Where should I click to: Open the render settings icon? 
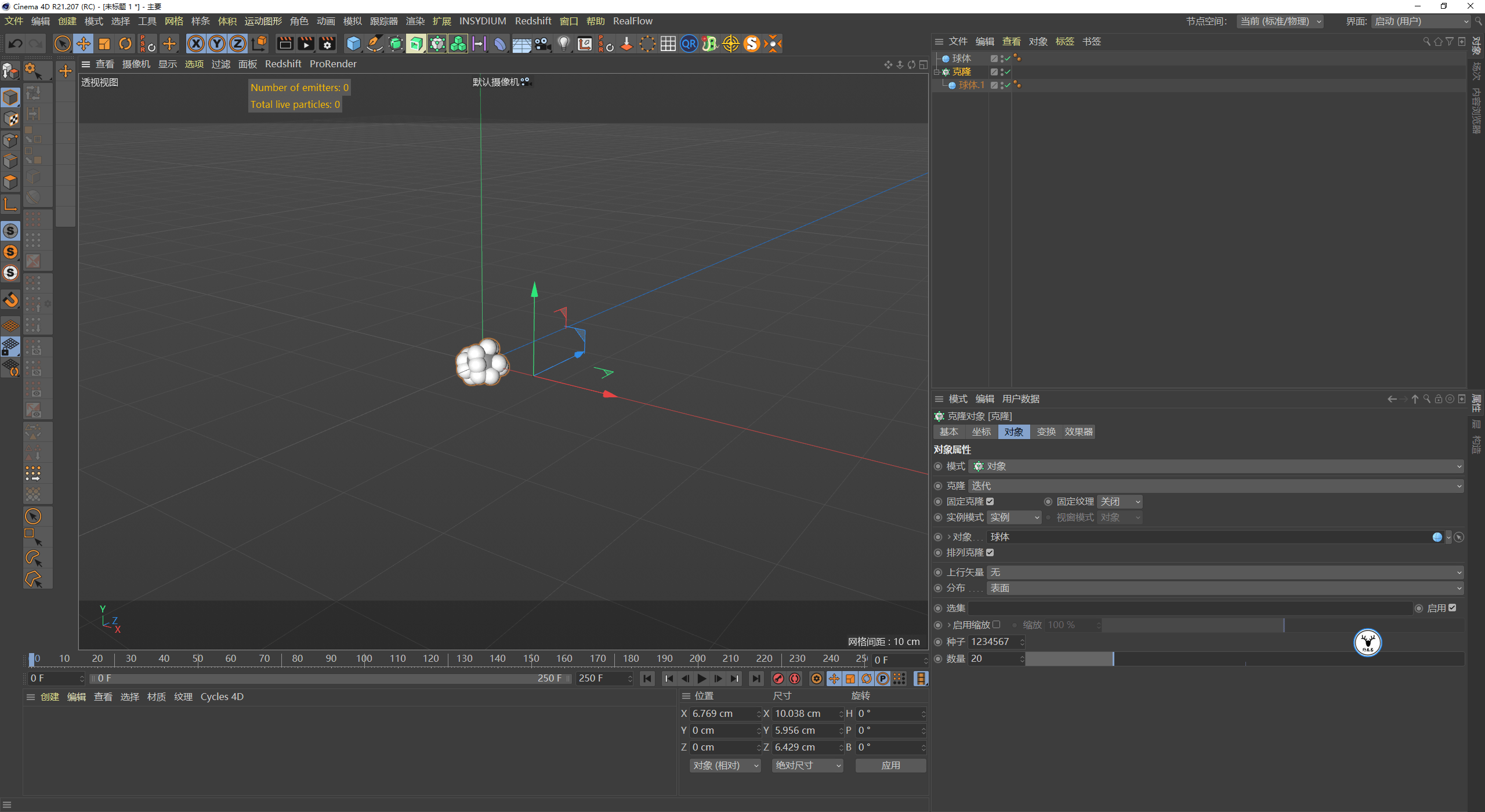click(327, 43)
